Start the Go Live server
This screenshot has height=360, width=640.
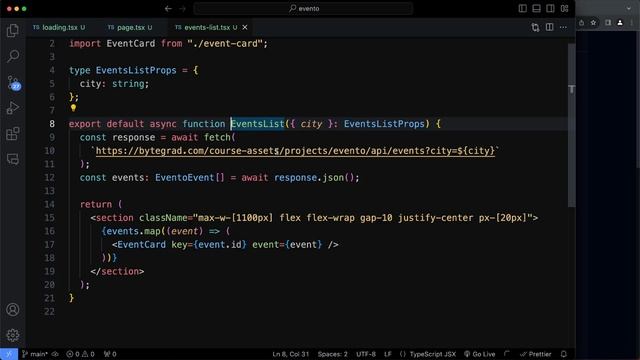pos(480,354)
